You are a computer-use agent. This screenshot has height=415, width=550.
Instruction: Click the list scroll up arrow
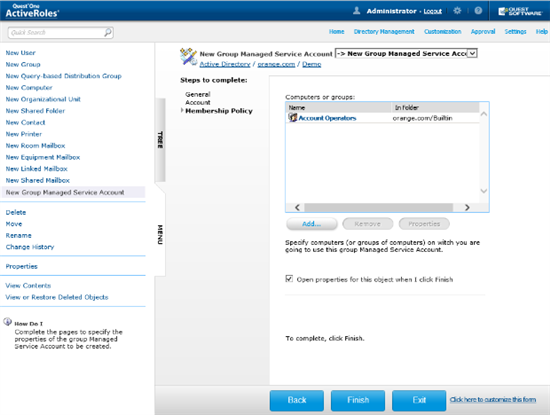click(484, 114)
